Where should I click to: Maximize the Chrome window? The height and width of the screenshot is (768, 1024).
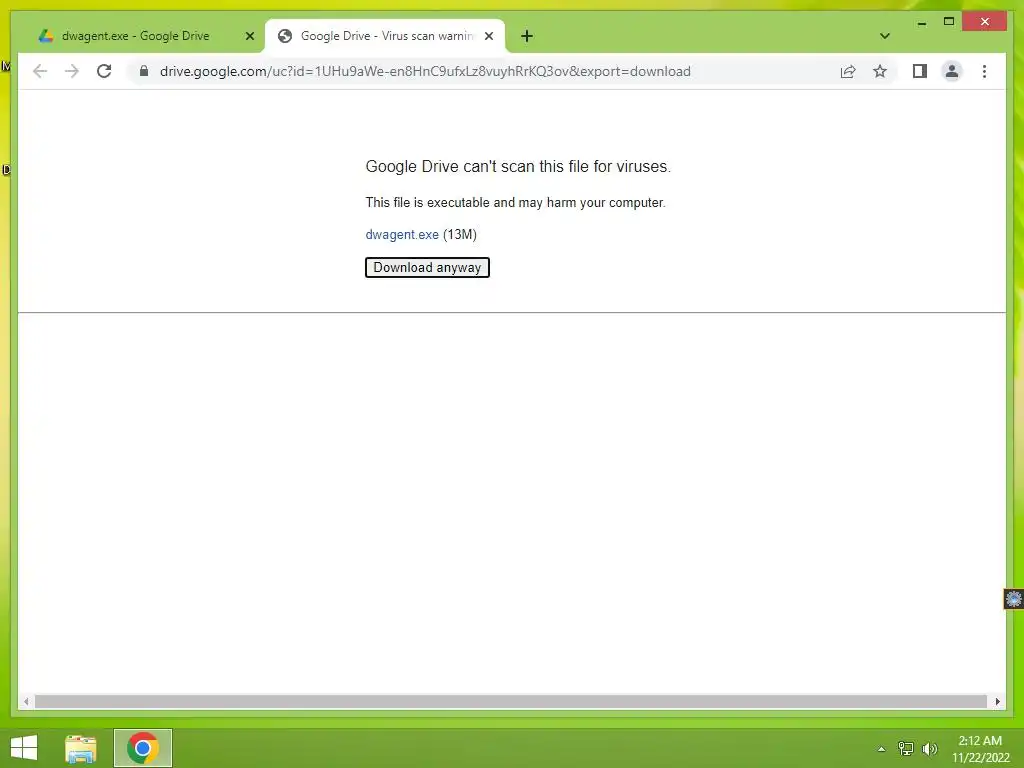(x=949, y=22)
